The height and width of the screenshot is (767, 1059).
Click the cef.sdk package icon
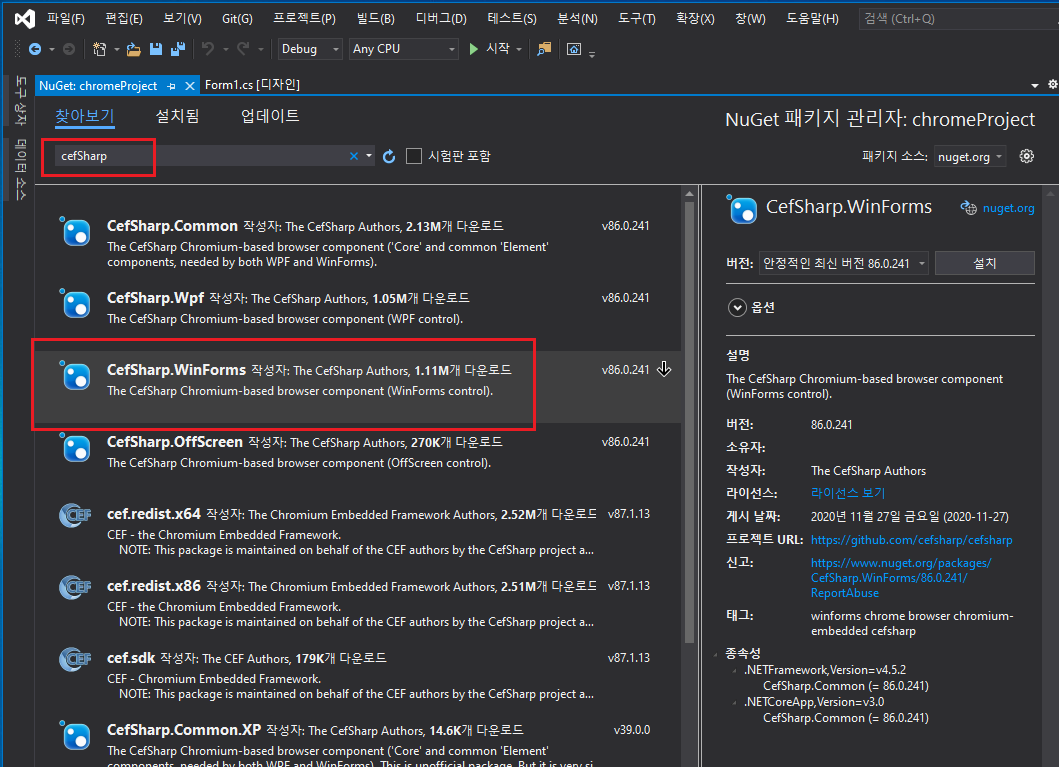click(75, 659)
